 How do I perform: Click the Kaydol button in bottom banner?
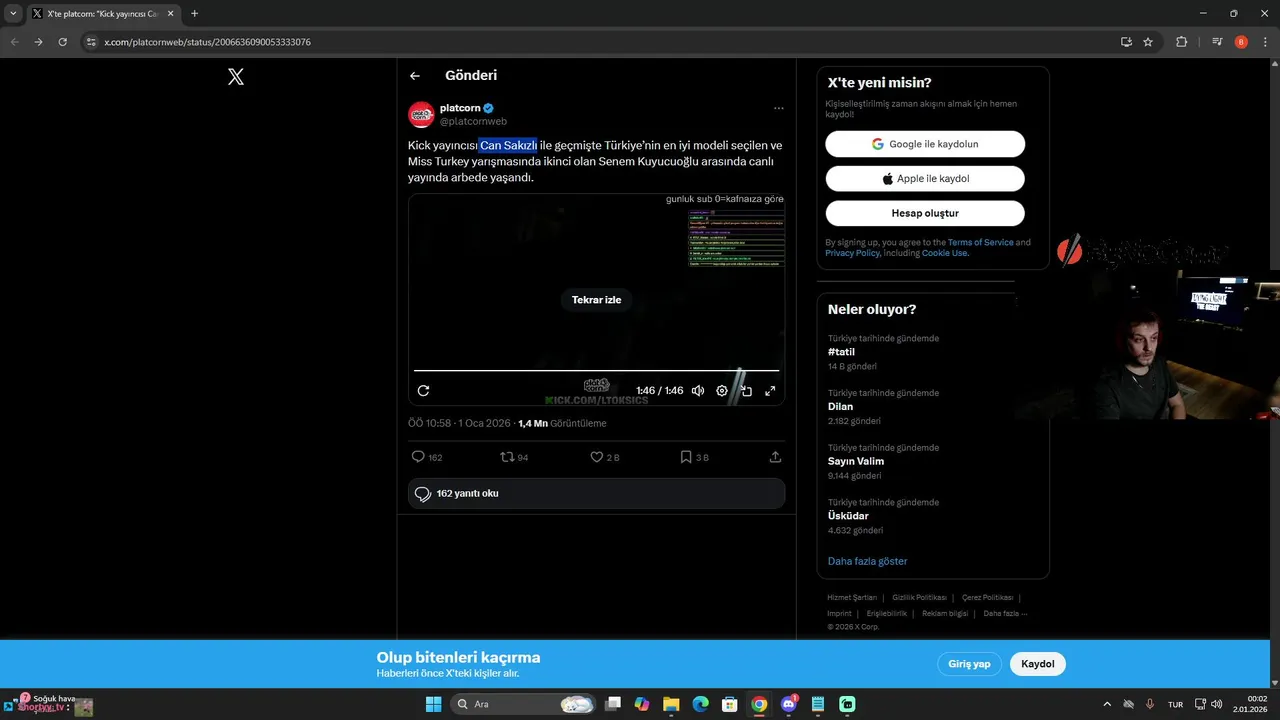(x=1038, y=664)
